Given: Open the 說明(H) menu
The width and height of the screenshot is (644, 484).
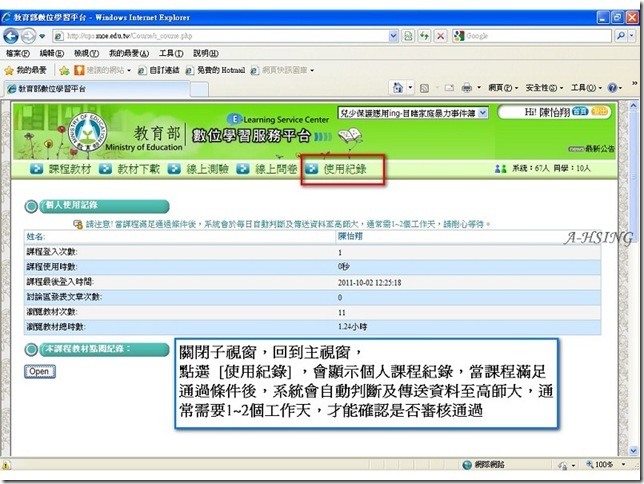Looking at the screenshot, I should pos(206,53).
